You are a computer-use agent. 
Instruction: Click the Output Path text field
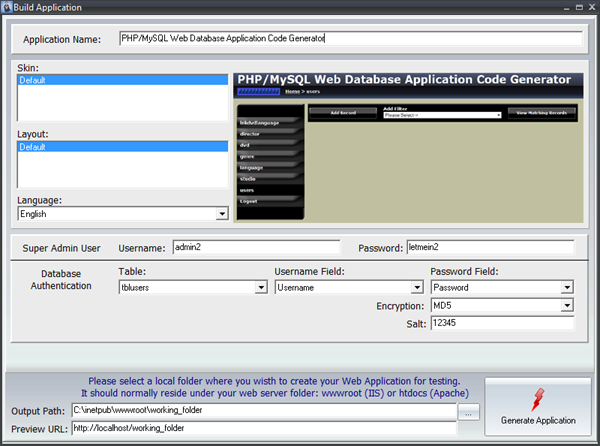click(x=264, y=410)
